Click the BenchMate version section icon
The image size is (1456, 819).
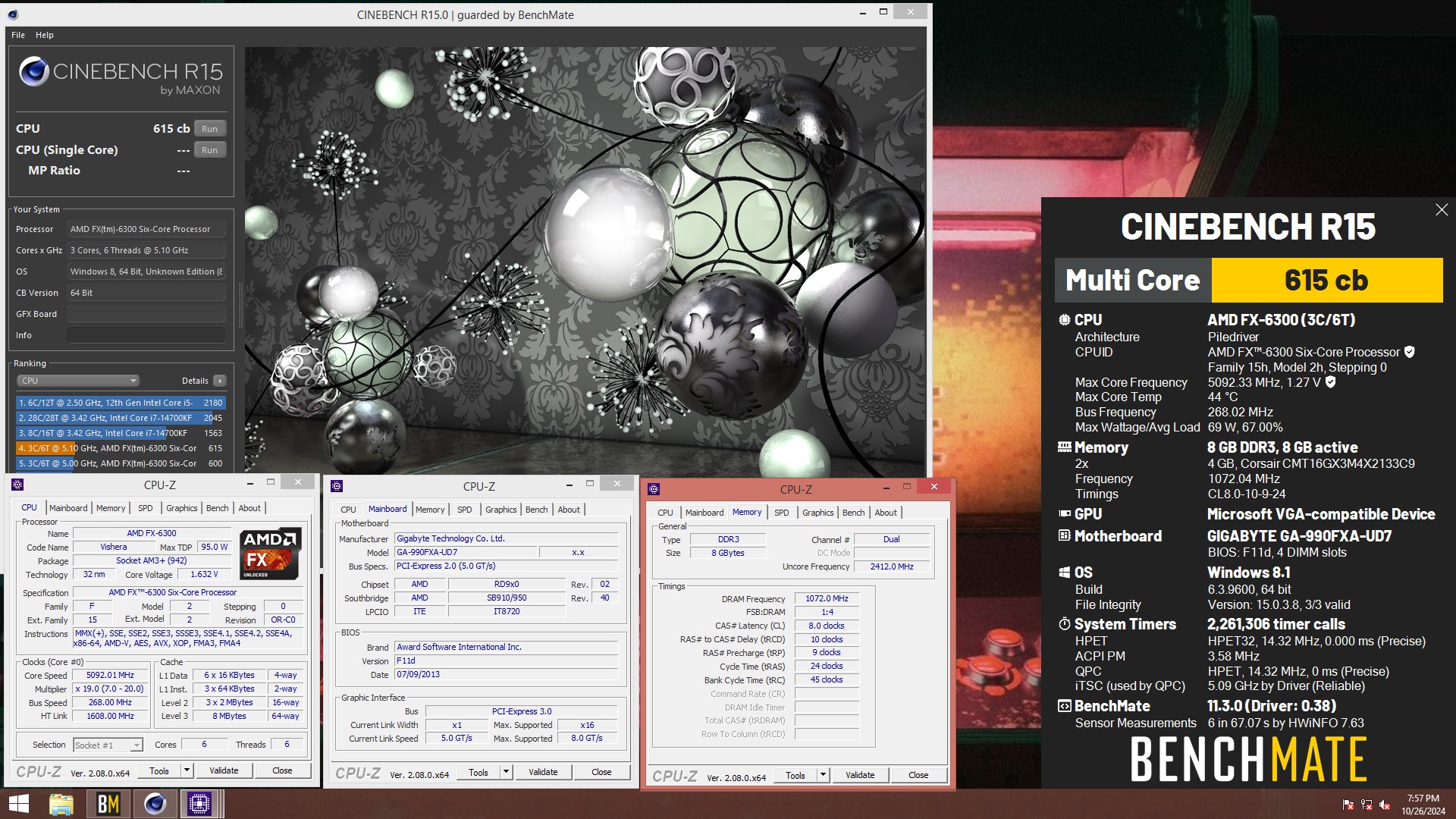(1065, 706)
